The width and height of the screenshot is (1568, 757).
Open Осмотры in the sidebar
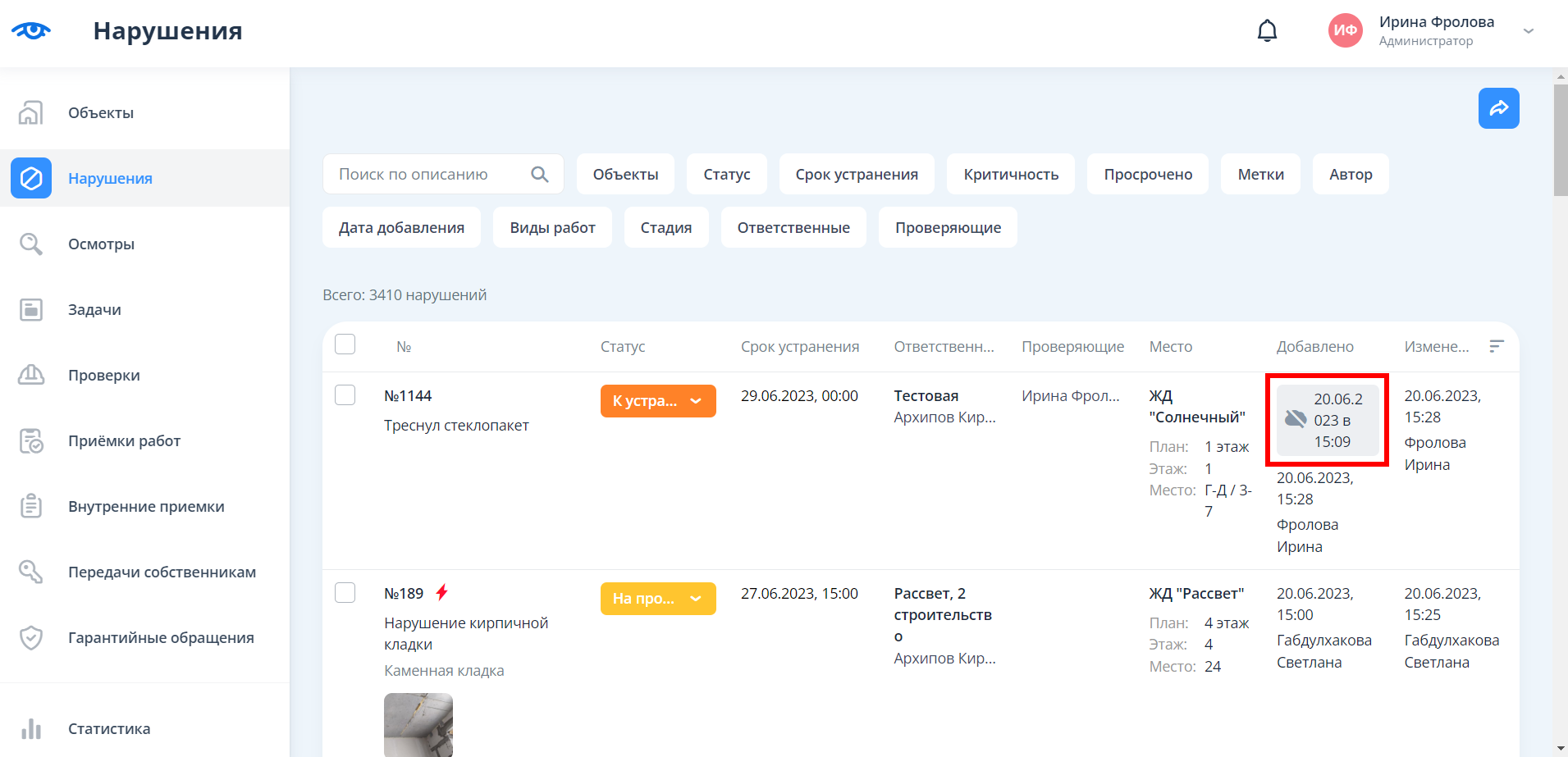pos(101,244)
